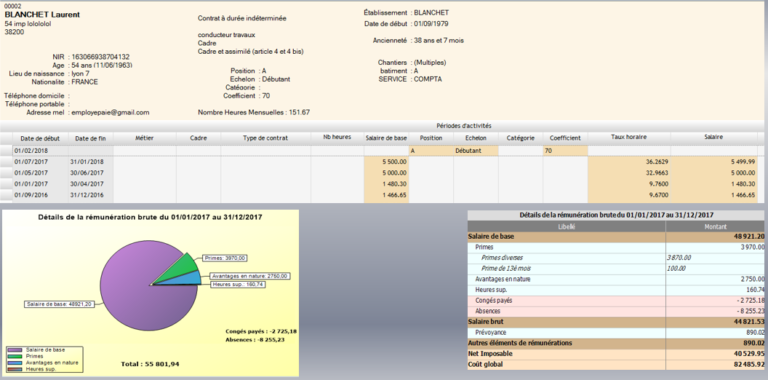Viewport: 768px width, 380px height.
Task: Click the Type de contrat column header
Action: pyautogui.click(x=265, y=138)
